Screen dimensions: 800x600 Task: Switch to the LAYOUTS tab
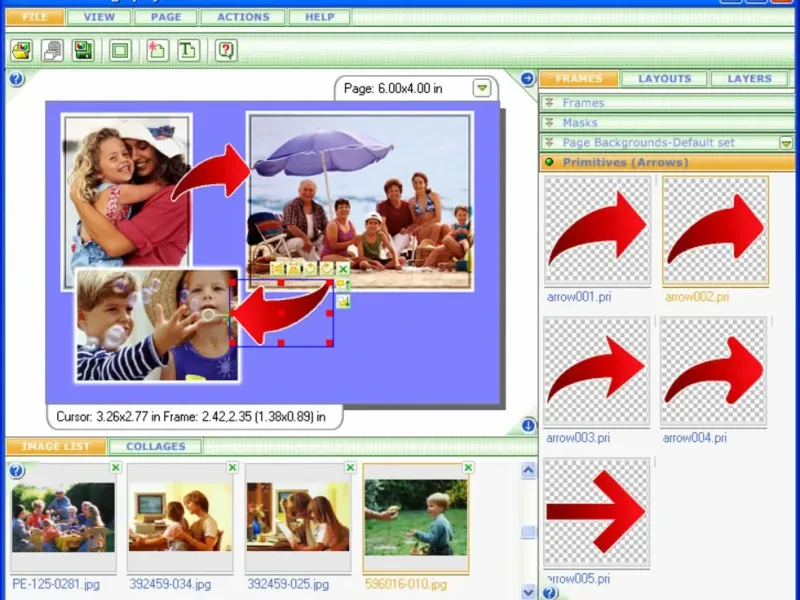[x=664, y=79]
